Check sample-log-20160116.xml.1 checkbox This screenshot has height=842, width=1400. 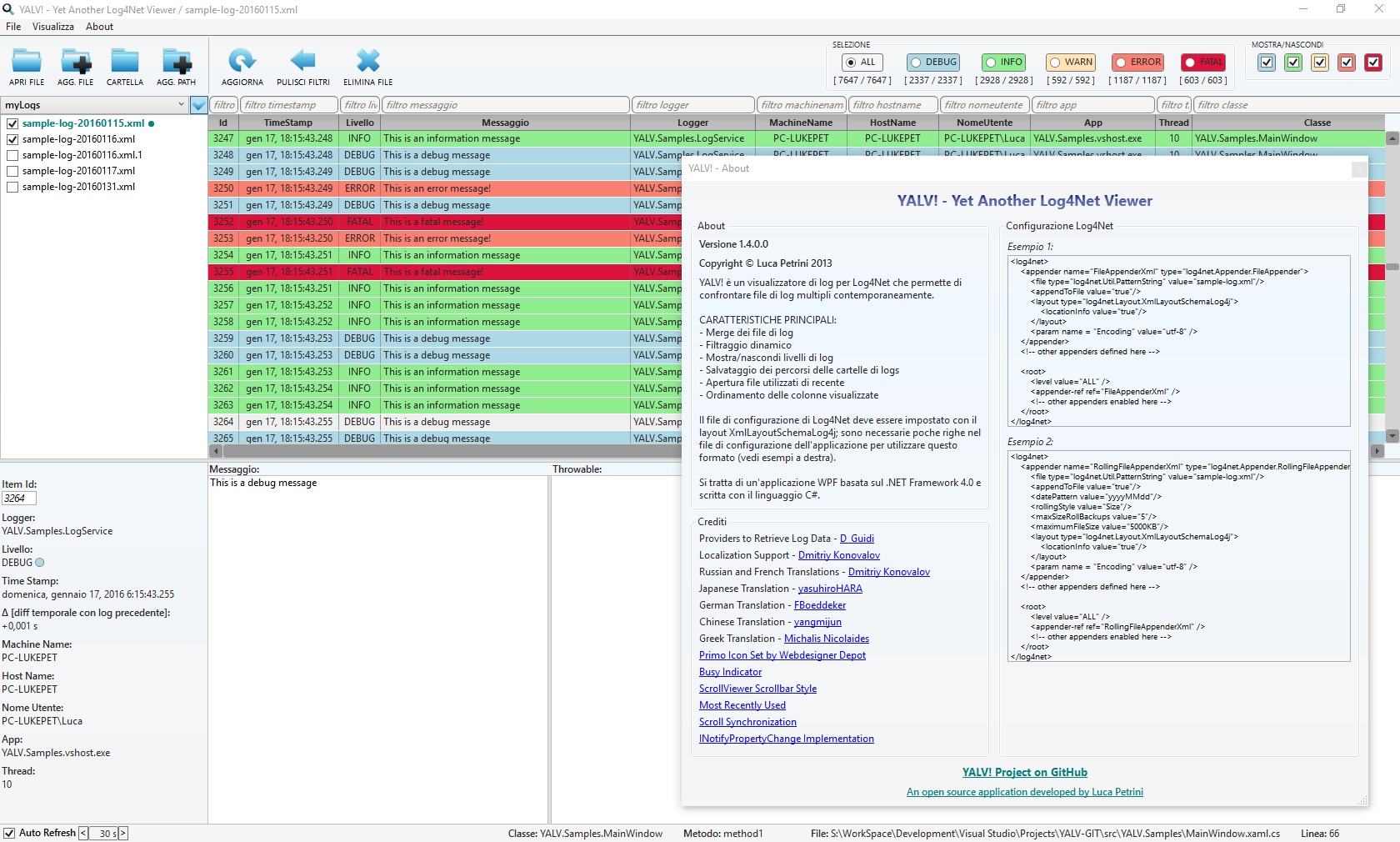pos(12,155)
